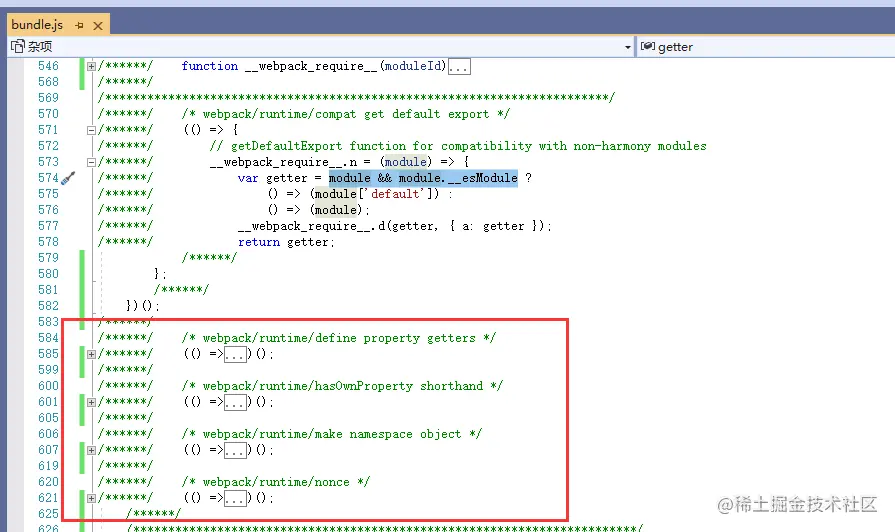Collapse the arrow function block at line 571

pos(91,130)
